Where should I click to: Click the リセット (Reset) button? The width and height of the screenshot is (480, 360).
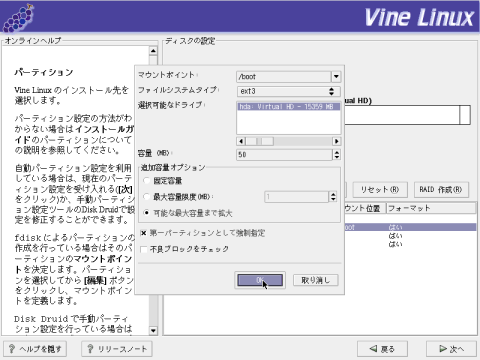pyautogui.click(x=380, y=190)
